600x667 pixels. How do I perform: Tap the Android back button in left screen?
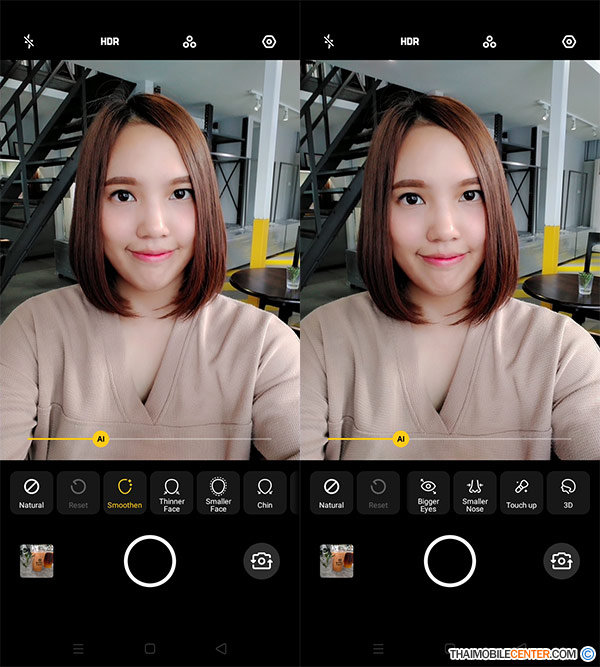pos(221,648)
